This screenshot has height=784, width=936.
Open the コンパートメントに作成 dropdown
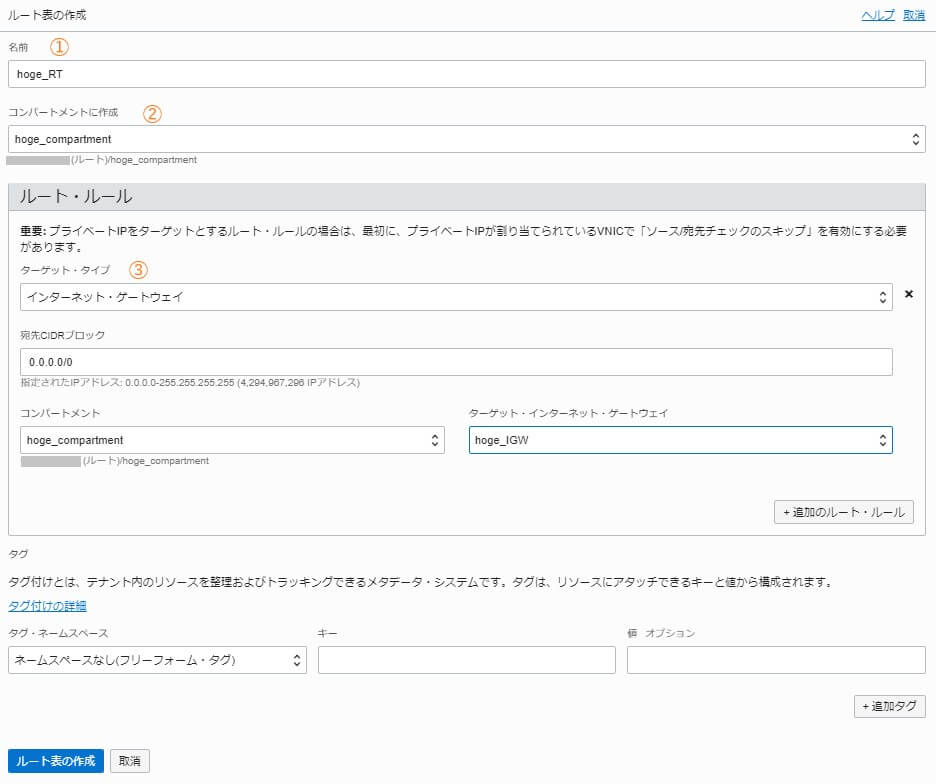click(467, 139)
